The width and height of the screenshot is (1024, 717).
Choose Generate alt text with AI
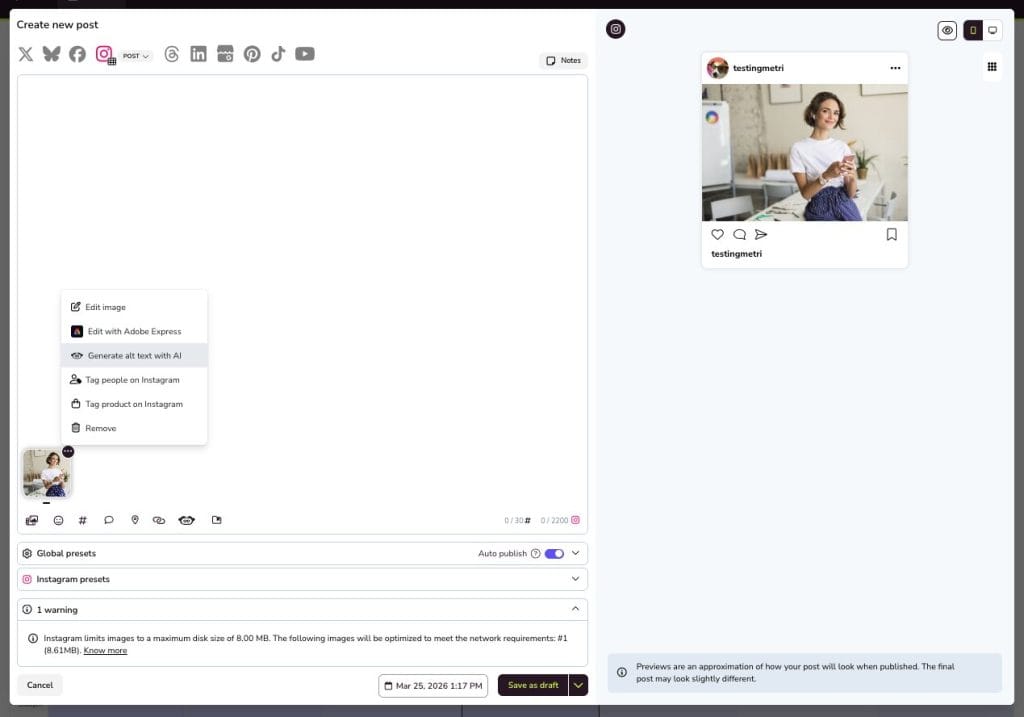134,356
